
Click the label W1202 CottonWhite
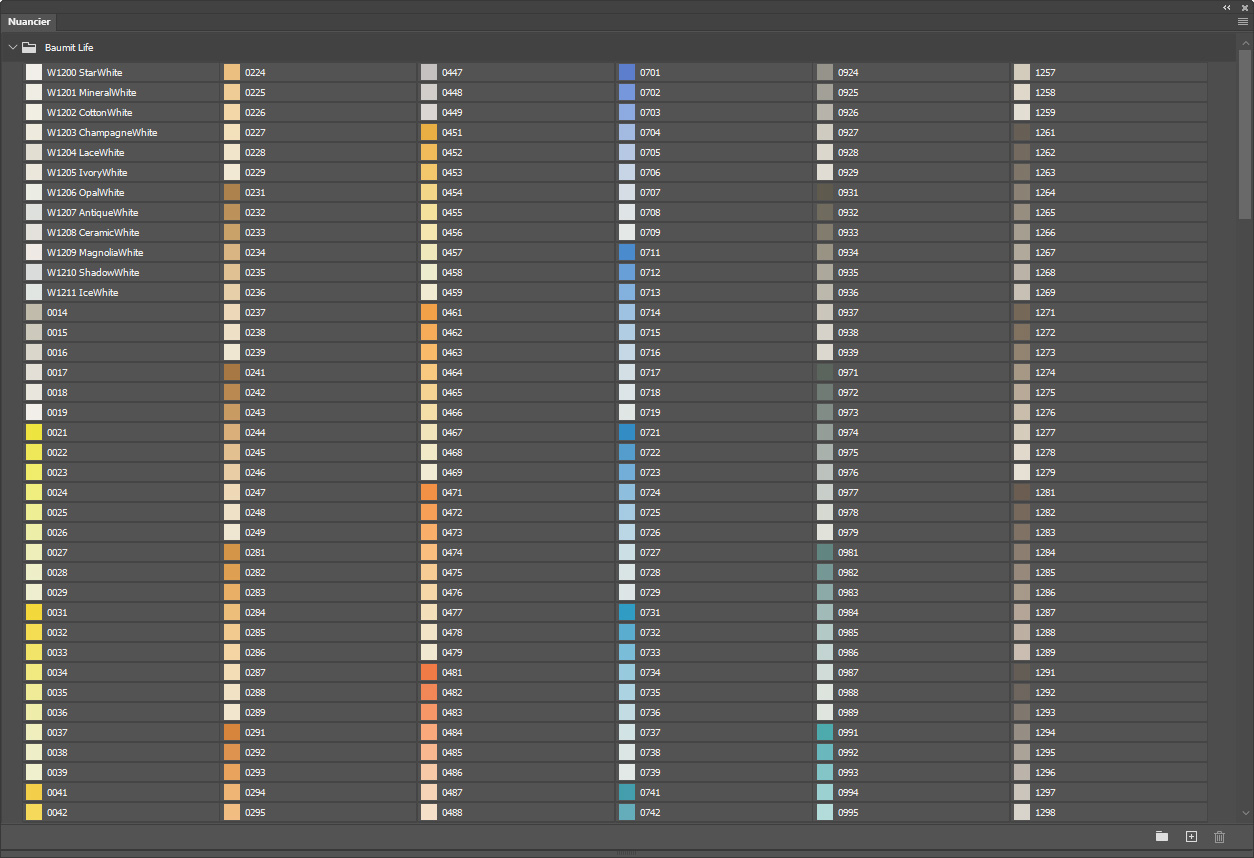coord(89,112)
